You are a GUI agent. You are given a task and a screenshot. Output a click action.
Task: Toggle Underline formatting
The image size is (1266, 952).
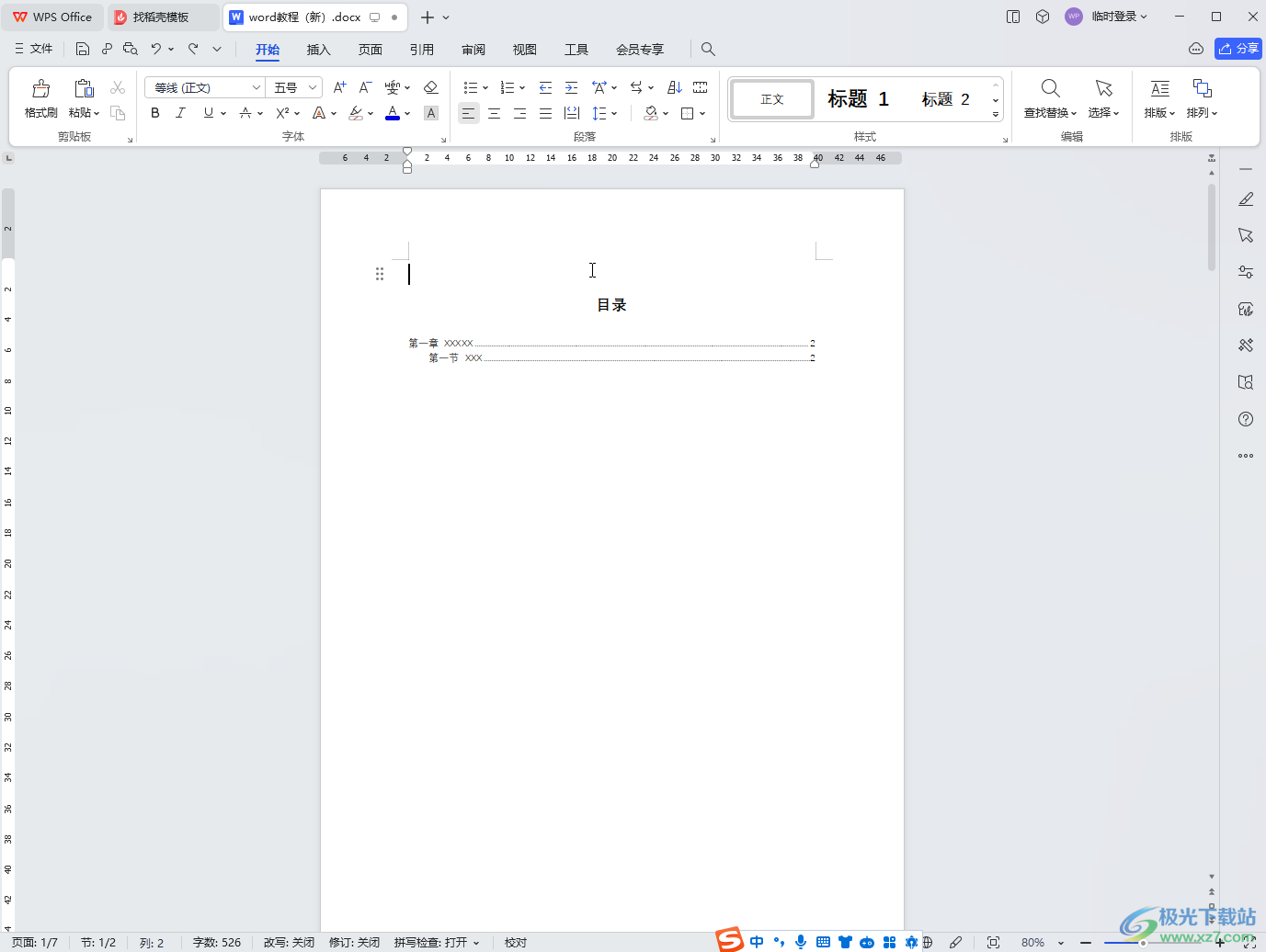coord(209,113)
